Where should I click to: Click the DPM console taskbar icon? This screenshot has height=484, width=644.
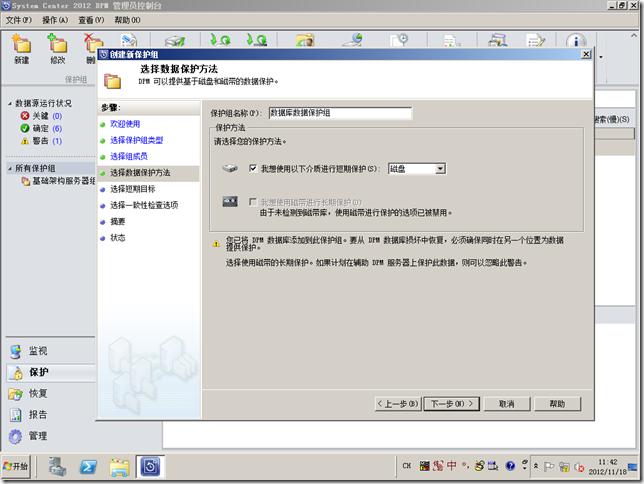point(150,467)
